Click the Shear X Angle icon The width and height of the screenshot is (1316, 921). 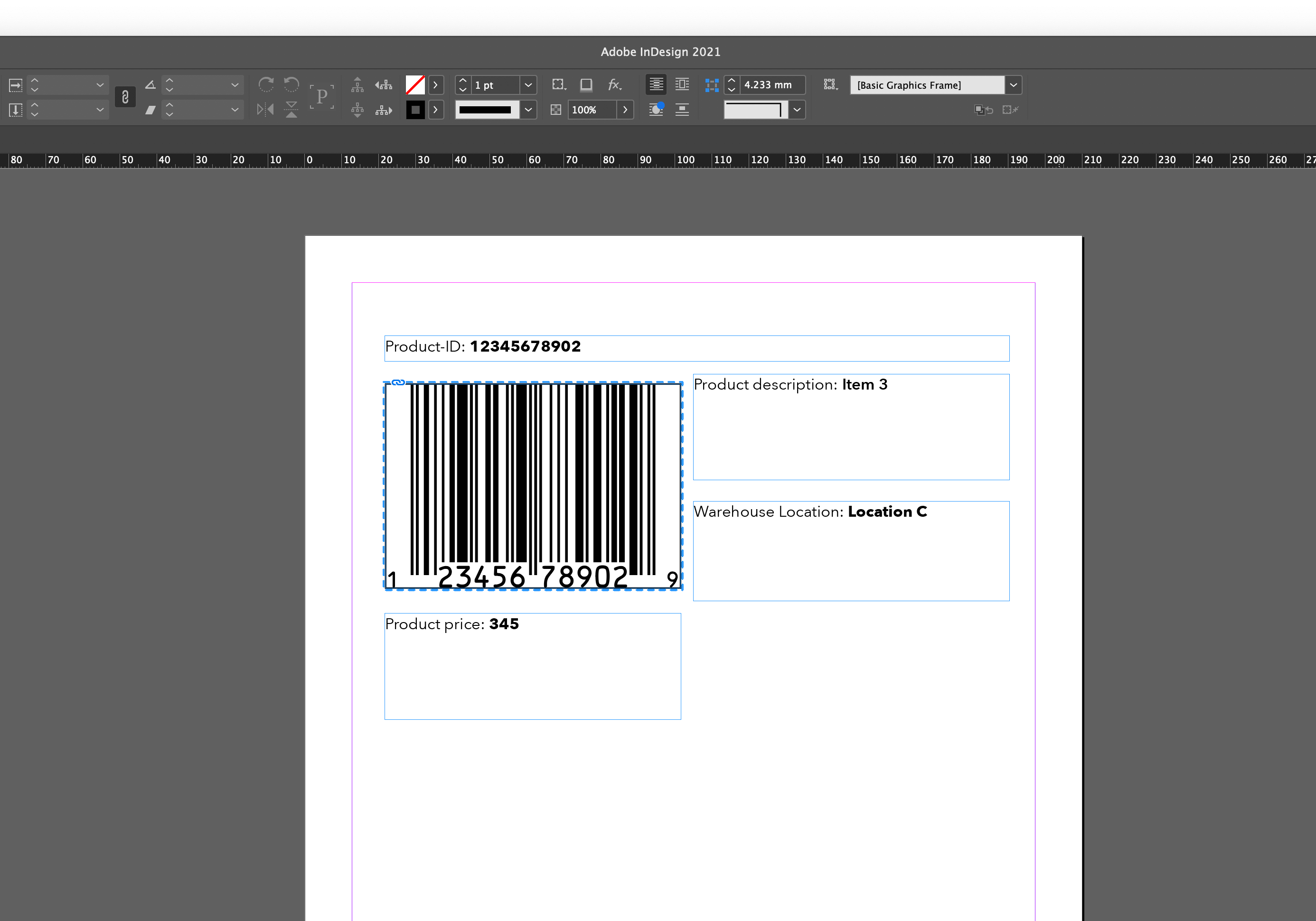pos(150,110)
